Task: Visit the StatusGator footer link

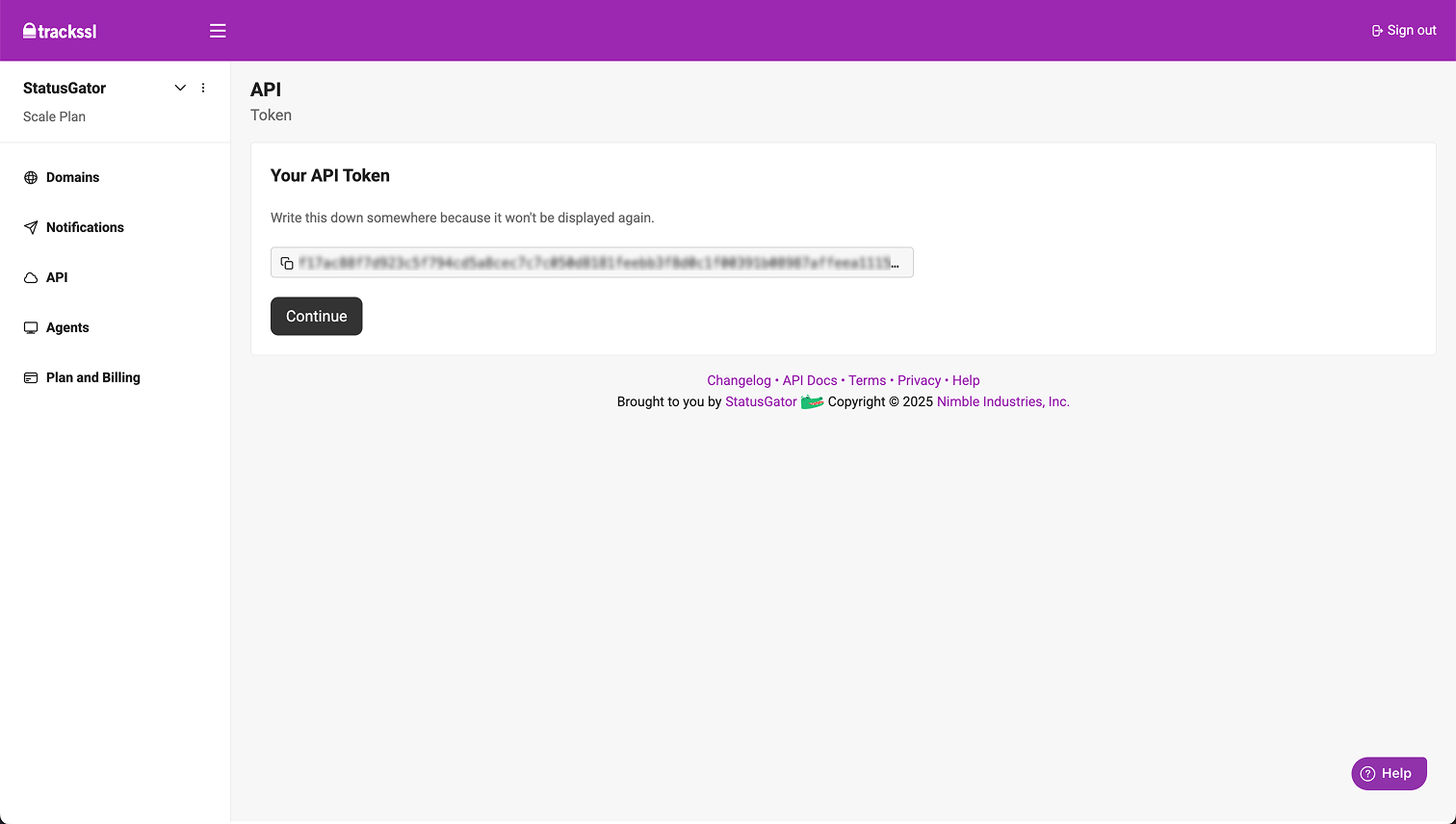Action: point(761,401)
